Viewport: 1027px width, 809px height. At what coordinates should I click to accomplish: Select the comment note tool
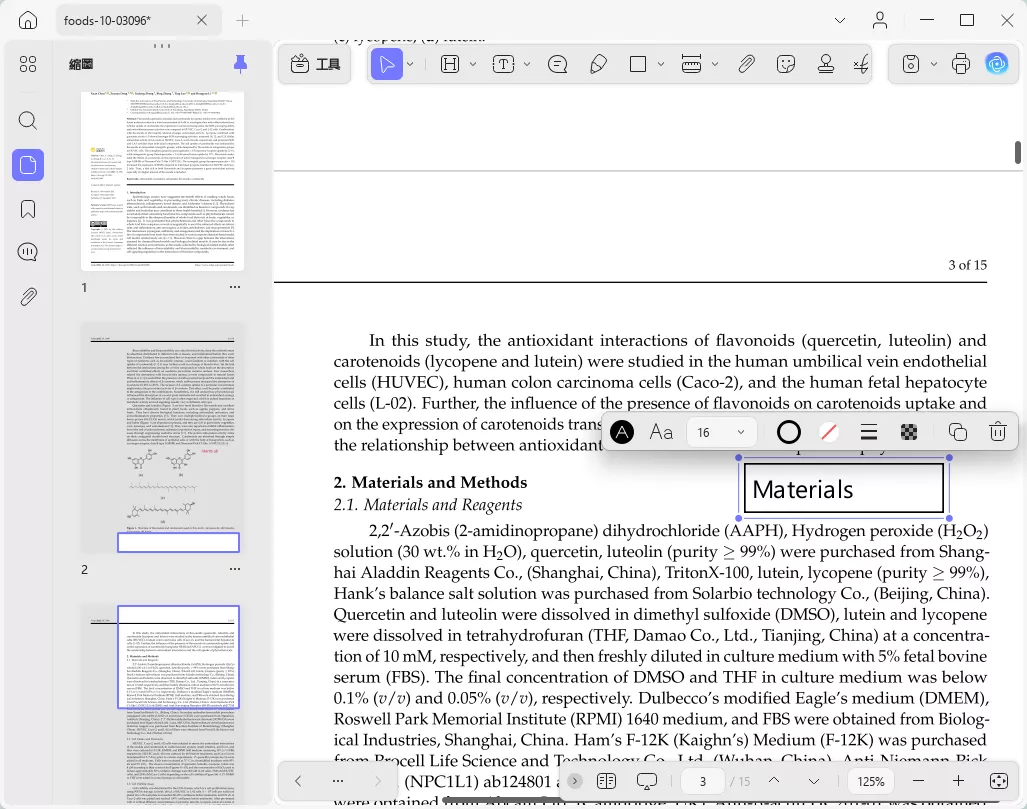pyautogui.click(x=557, y=64)
